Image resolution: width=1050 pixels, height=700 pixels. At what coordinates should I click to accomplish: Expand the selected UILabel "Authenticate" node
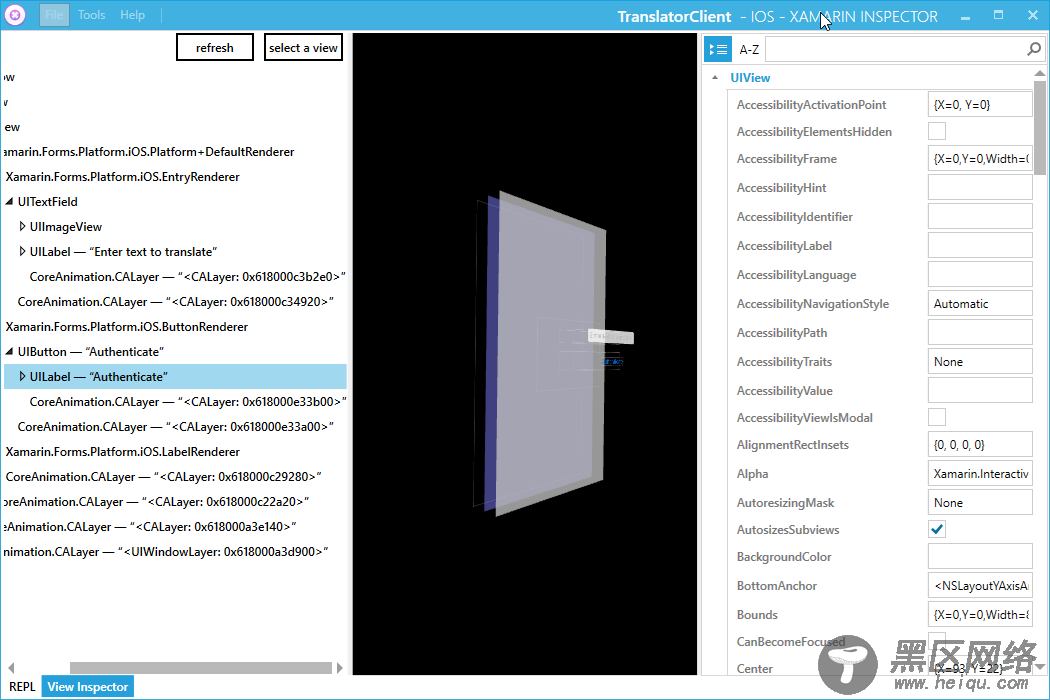coord(22,376)
